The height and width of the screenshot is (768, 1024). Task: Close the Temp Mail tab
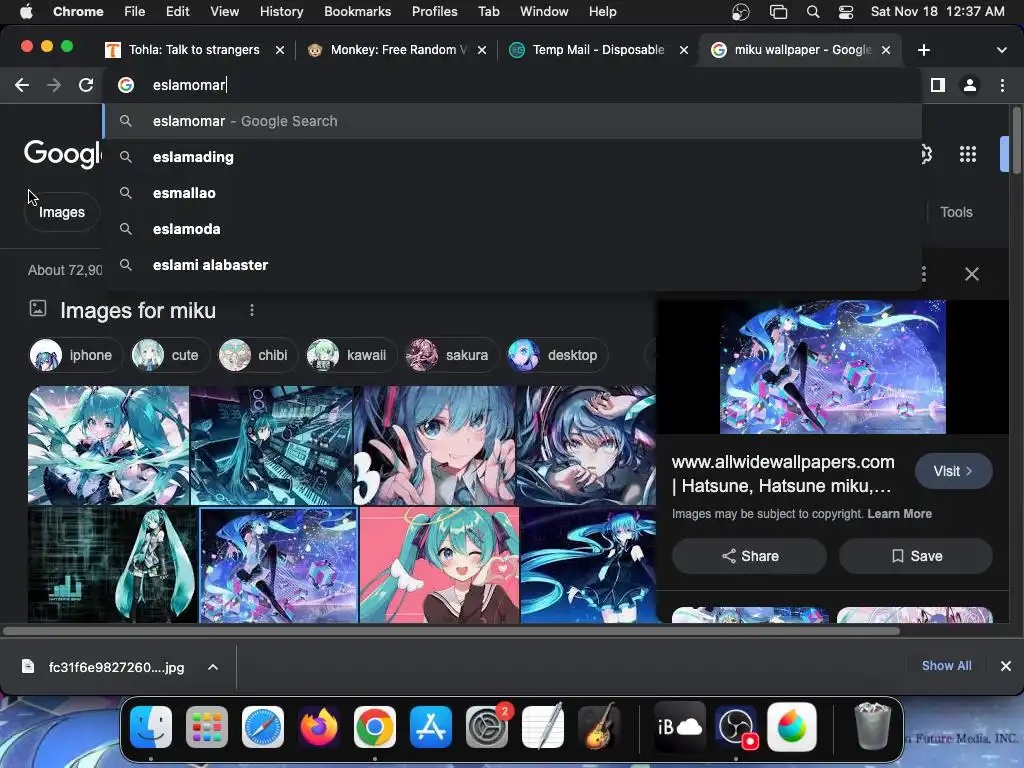[x=684, y=50]
